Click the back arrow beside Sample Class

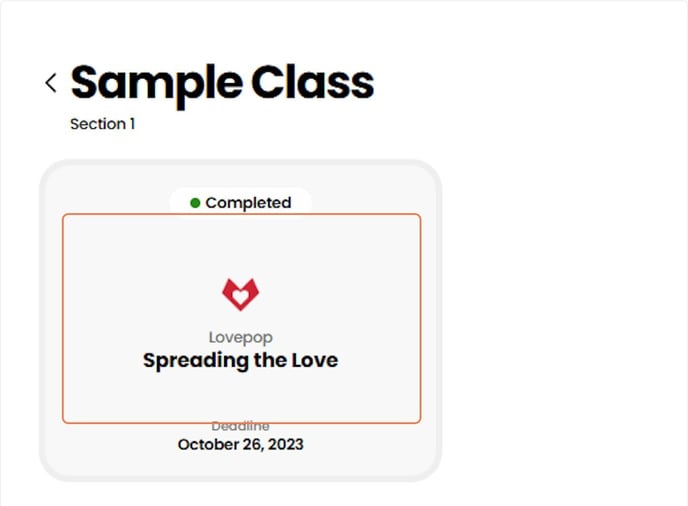coord(51,83)
